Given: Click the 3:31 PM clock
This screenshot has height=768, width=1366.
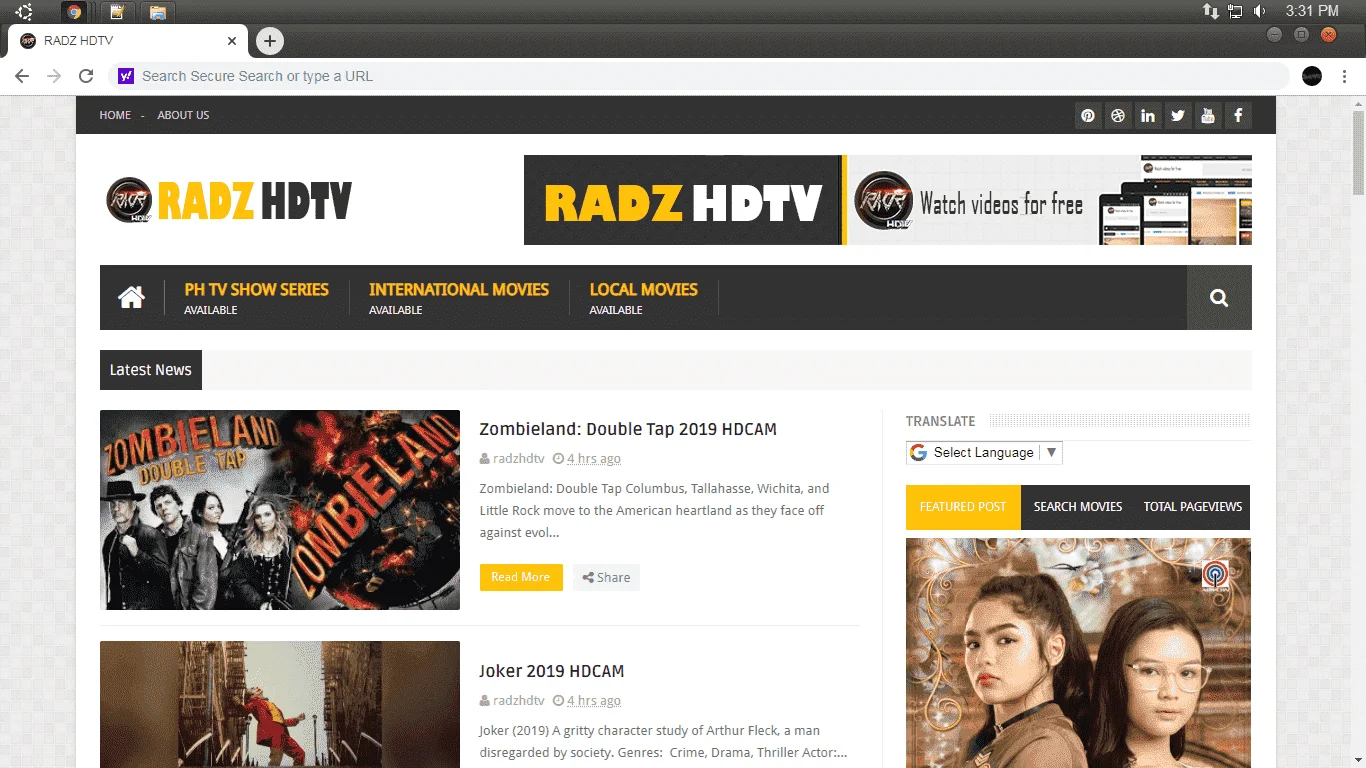Looking at the screenshot, I should (1312, 11).
